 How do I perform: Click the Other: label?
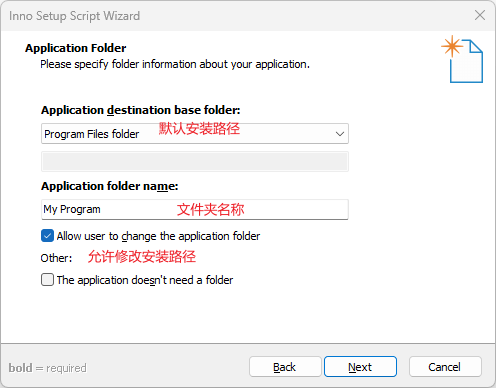click(56, 258)
